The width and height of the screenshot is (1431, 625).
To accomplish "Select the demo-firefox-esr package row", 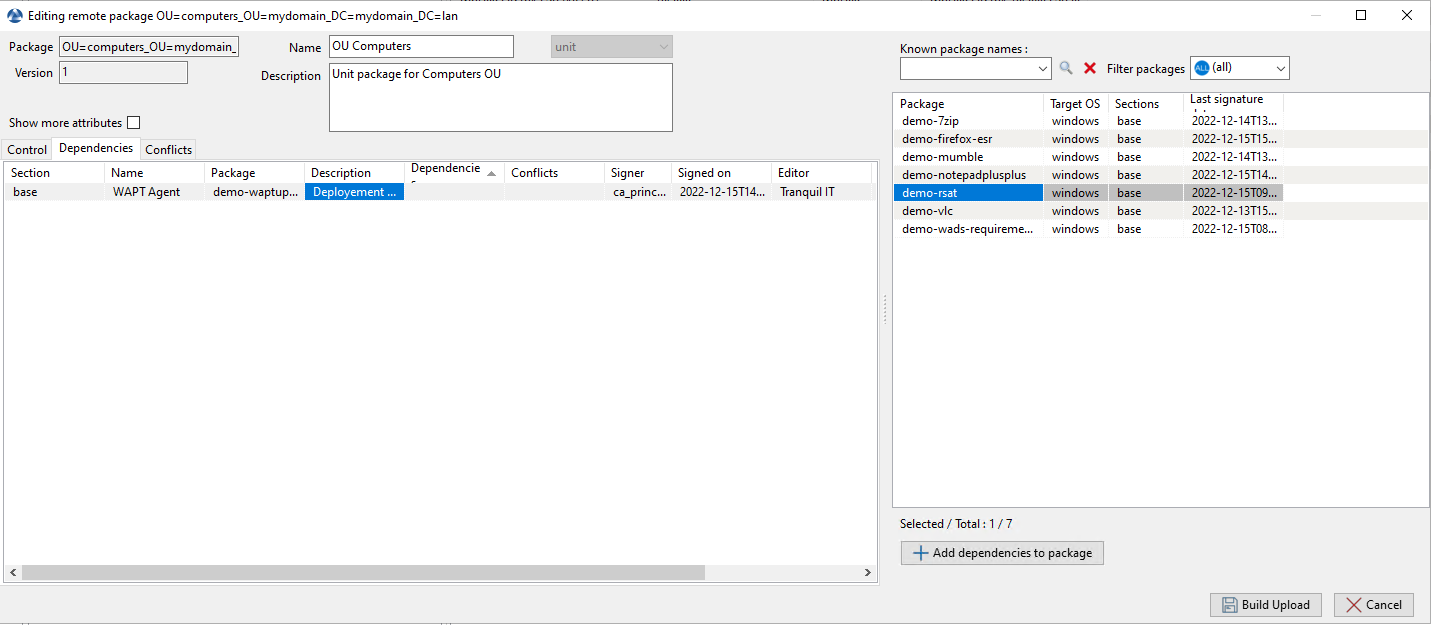I will 947,139.
